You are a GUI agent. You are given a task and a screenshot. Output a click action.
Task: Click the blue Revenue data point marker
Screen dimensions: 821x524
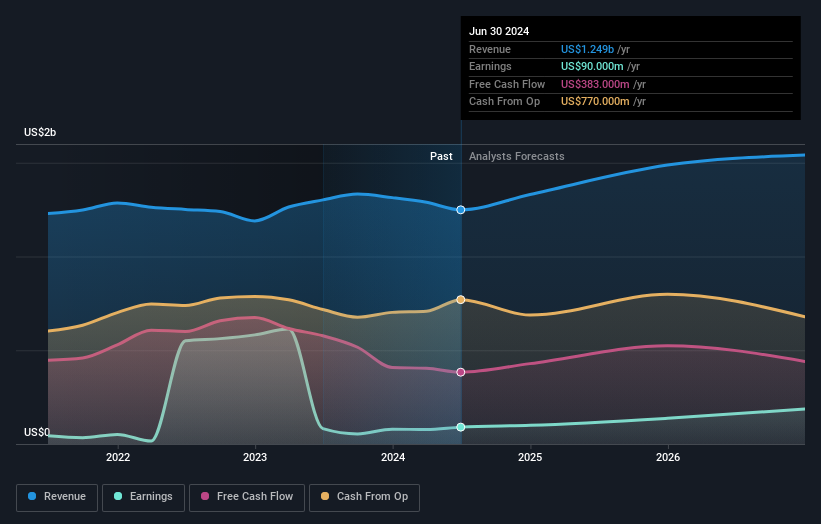click(461, 210)
